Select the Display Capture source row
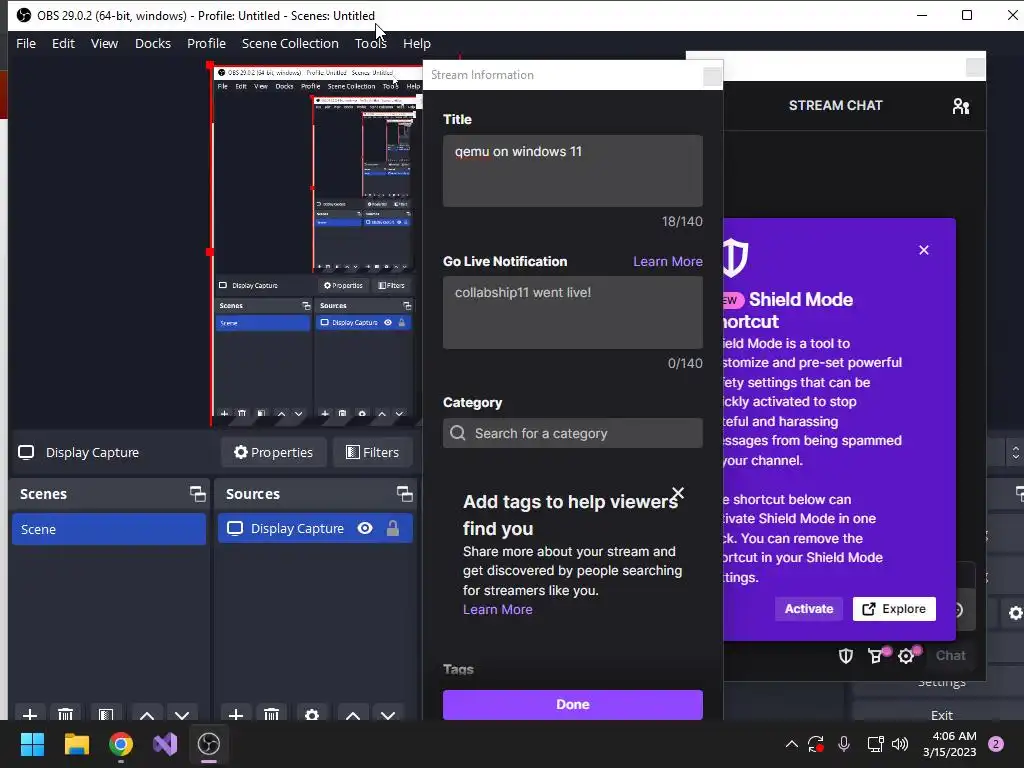The image size is (1024, 768). 315,528
